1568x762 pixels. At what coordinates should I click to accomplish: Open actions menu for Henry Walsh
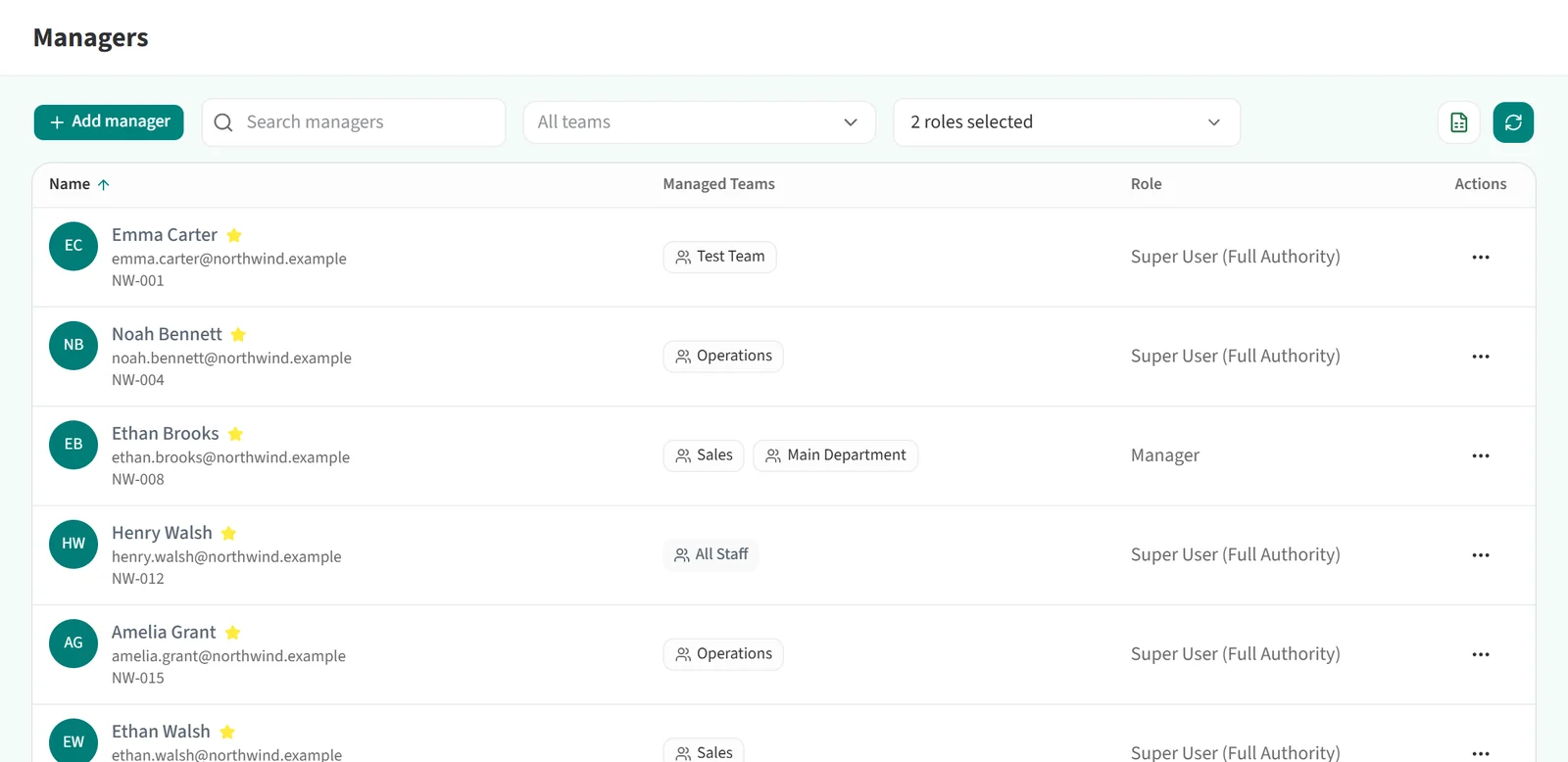[1480, 555]
